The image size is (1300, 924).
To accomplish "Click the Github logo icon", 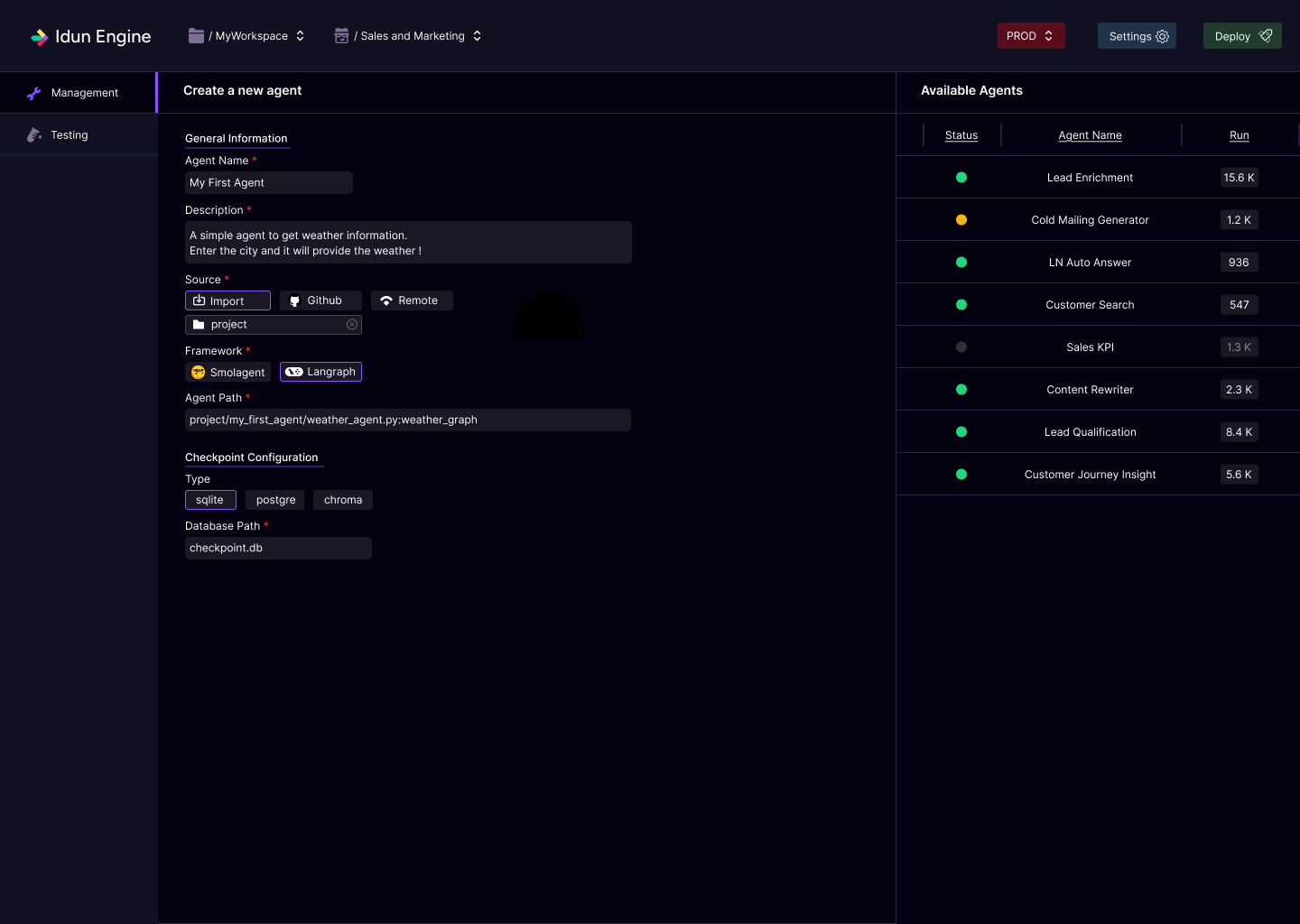I will [x=294, y=301].
